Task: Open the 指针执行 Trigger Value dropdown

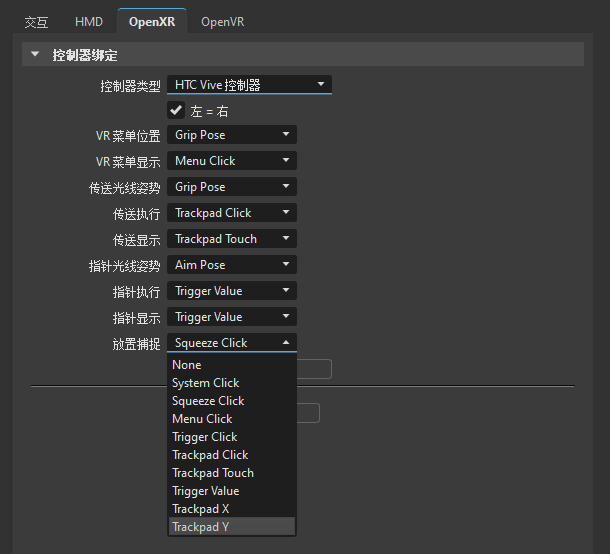Action: click(232, 291)
